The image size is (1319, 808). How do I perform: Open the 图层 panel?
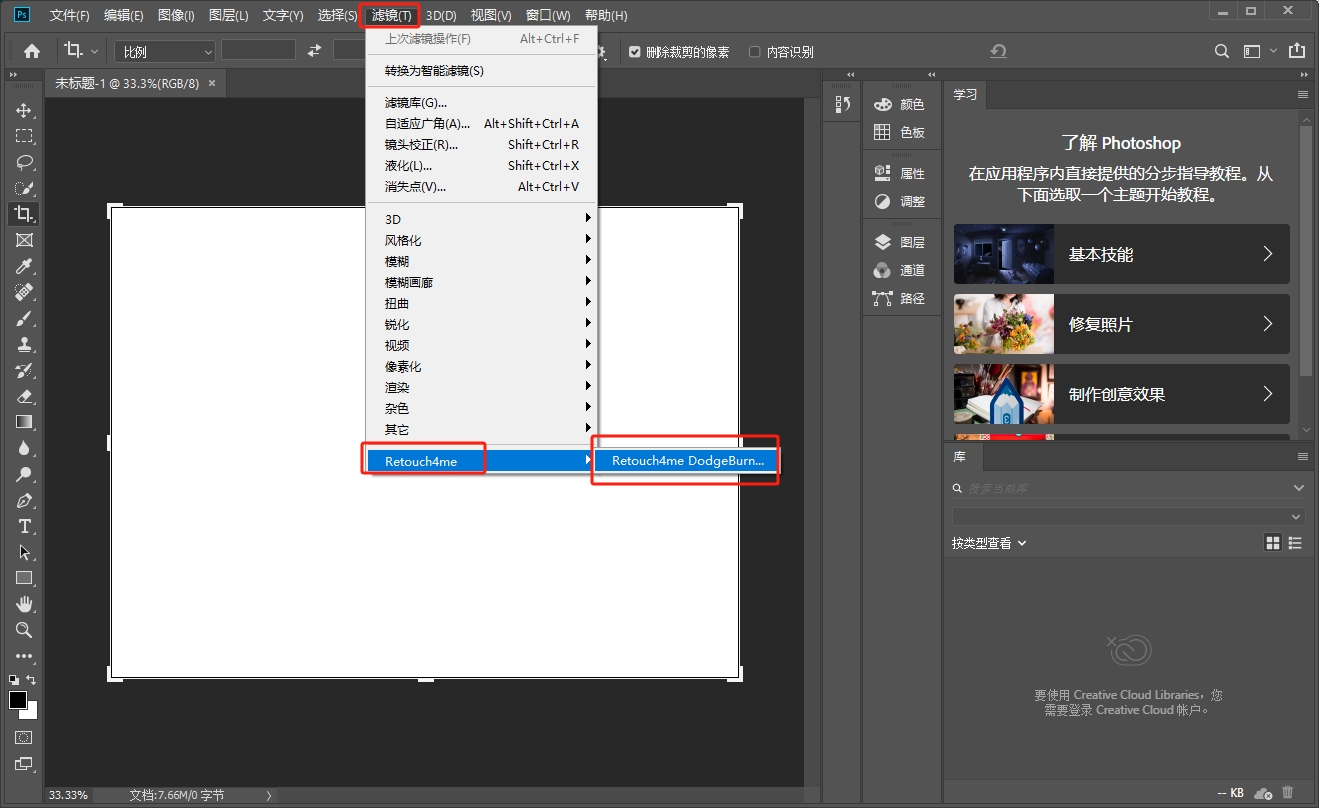tap(900, 242)
